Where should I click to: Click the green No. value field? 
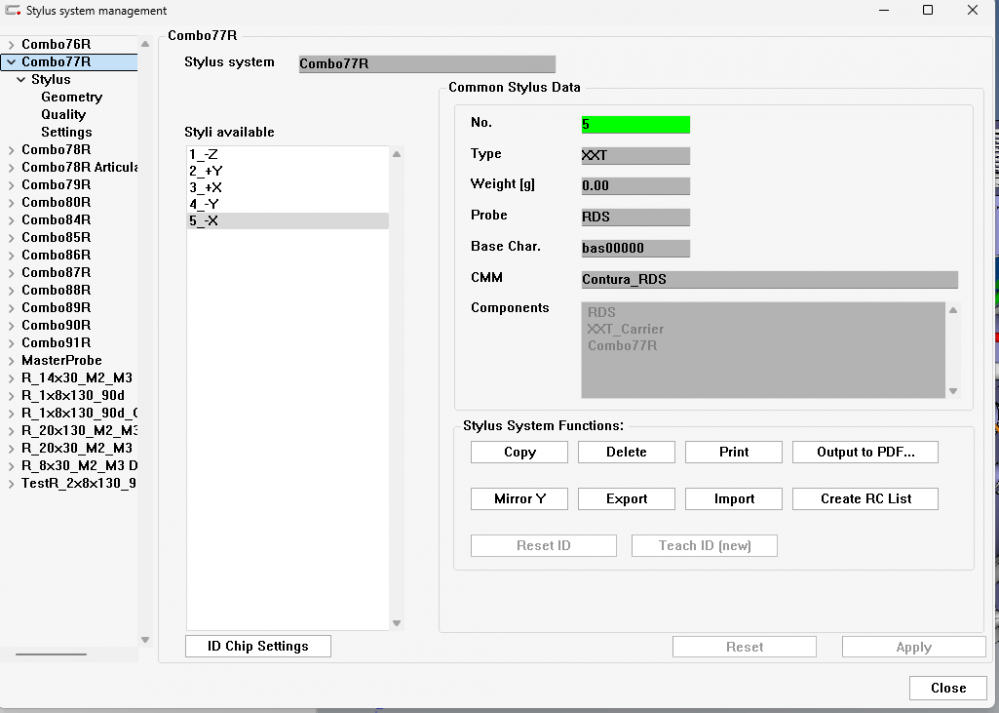click(634, 124)
